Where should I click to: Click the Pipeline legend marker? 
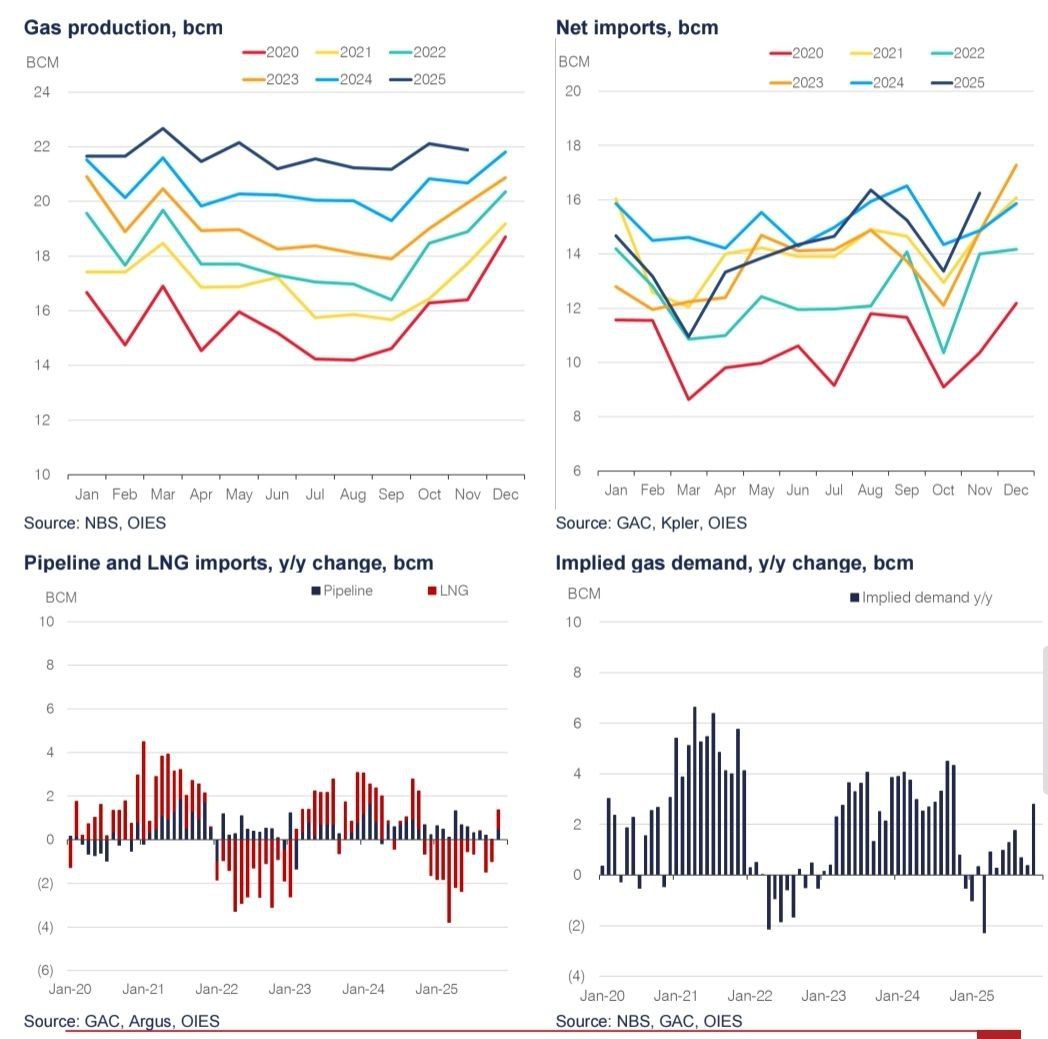click(x=317, y=590)
